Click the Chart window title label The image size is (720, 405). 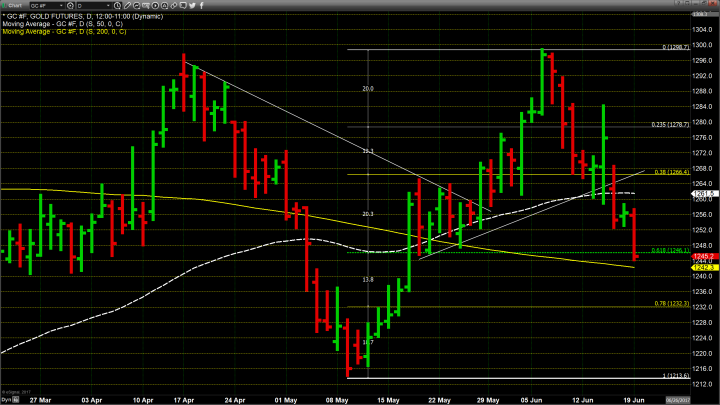click(15, 6)
